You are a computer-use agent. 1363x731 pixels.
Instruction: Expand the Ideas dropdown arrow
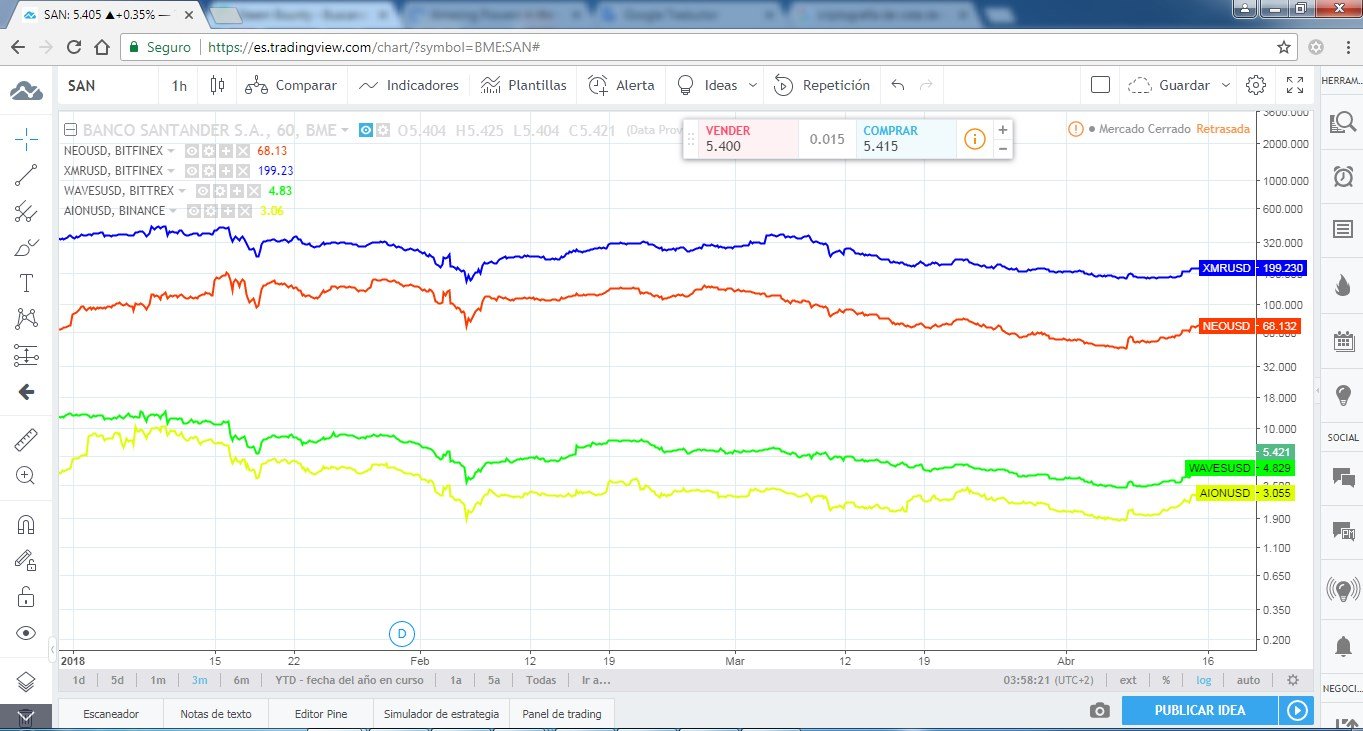pos(753,85)
